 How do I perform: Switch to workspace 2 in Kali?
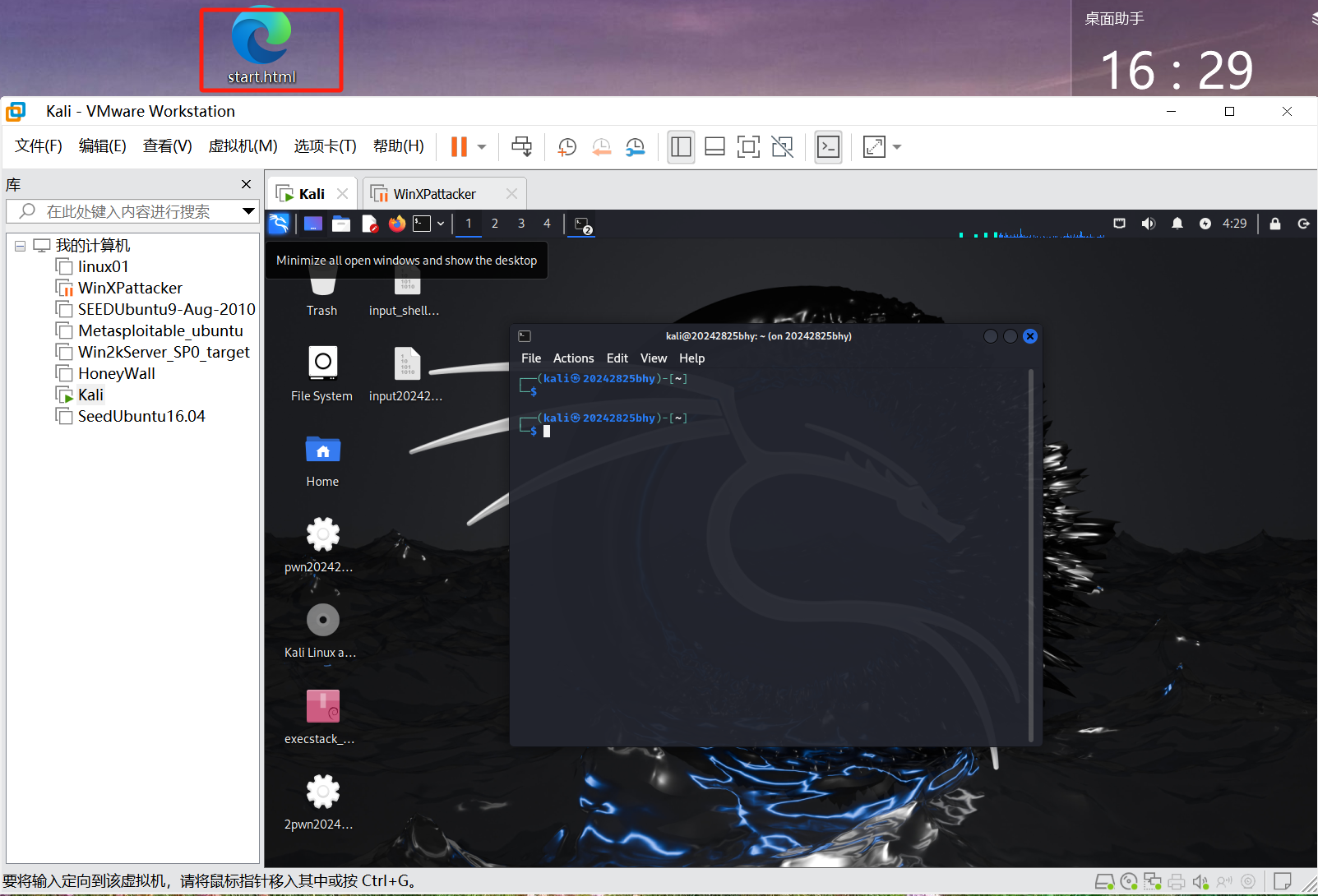tap(495, 224)
